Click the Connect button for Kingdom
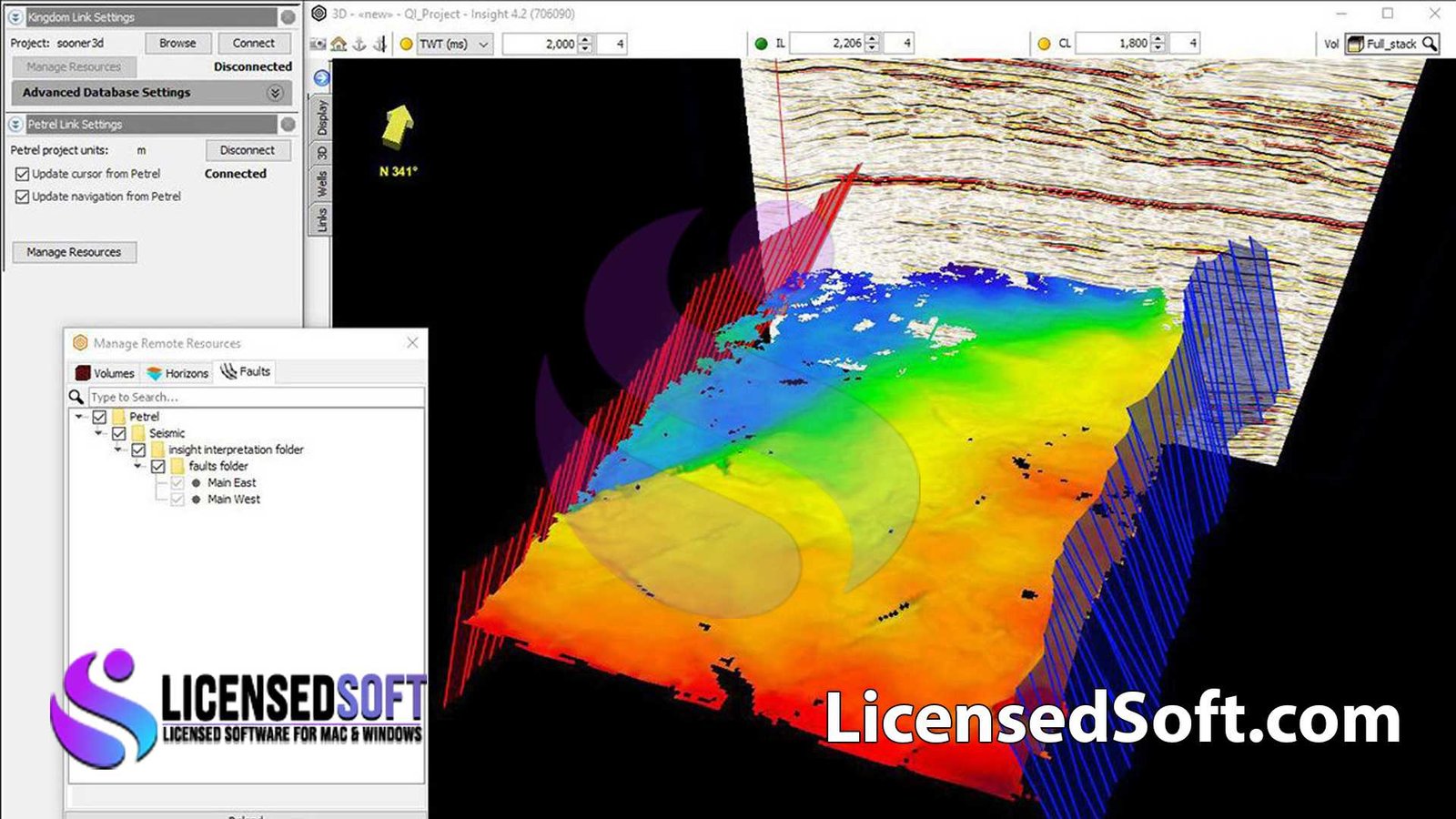This screenshot has width=1456, height=819. [x=253, y=43]
